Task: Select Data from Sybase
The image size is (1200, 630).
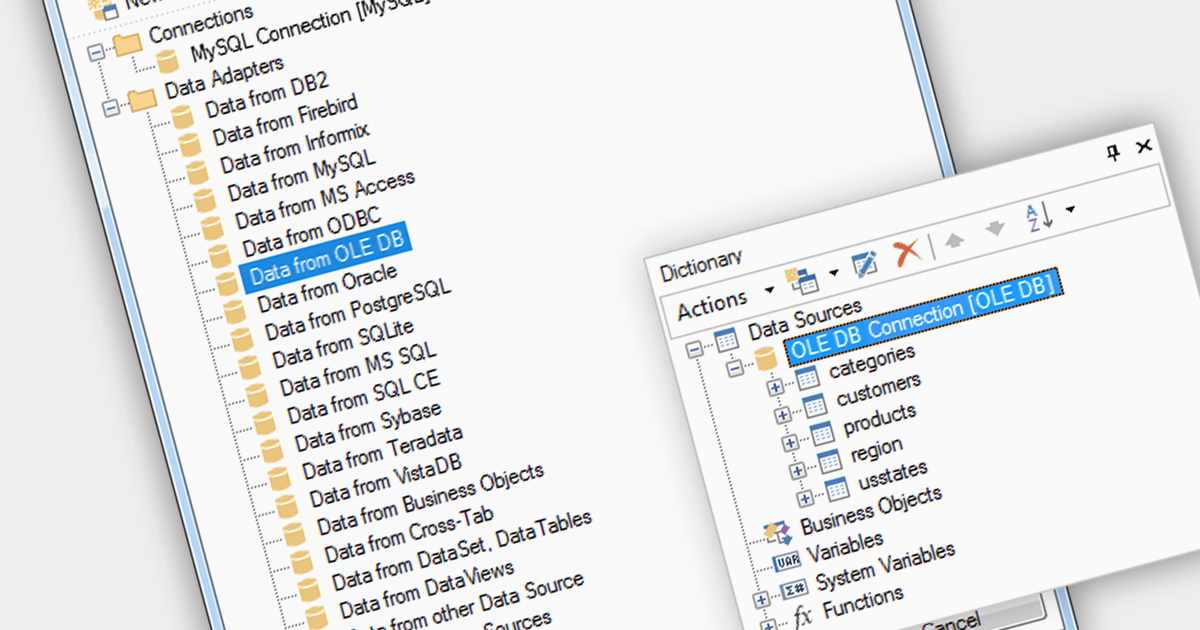Action: 367,425
